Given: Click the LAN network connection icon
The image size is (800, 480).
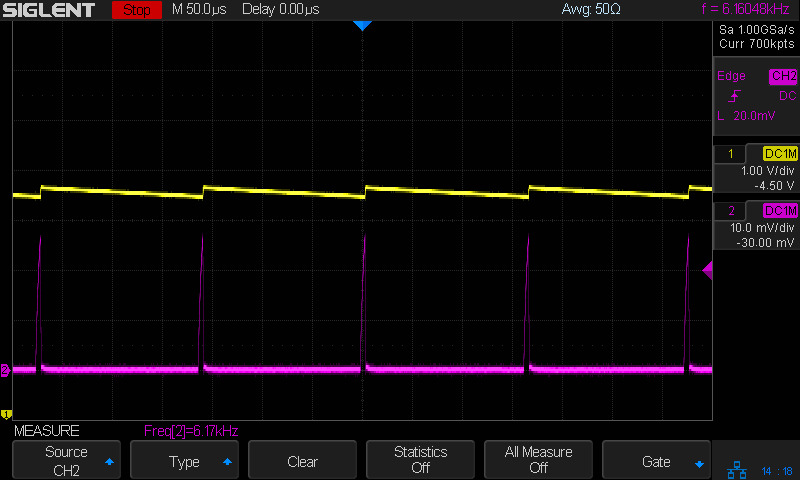Looking at the screenshot, I should [737, 470].
